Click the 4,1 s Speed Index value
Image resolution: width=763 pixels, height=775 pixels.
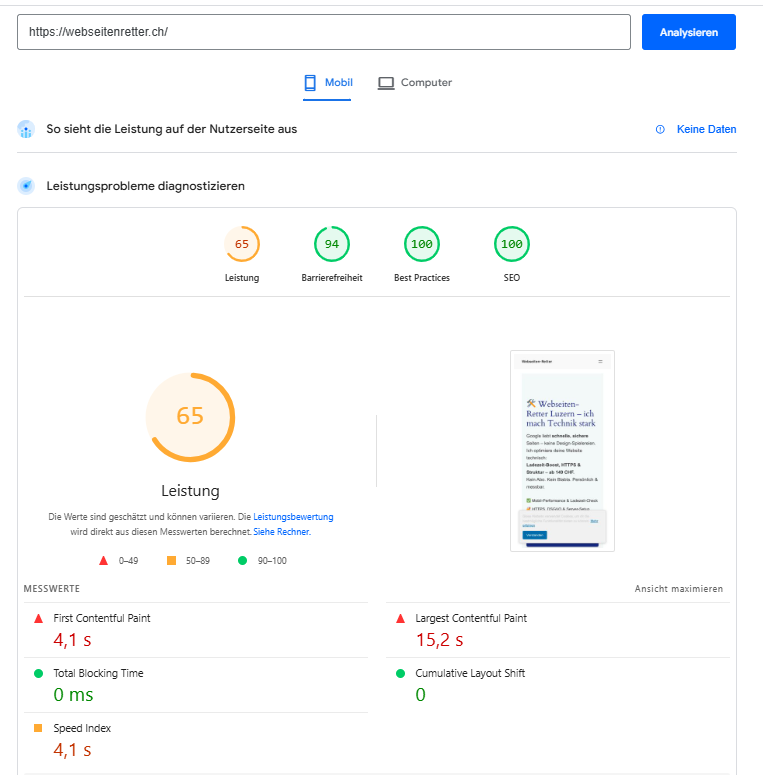[72, 750]
